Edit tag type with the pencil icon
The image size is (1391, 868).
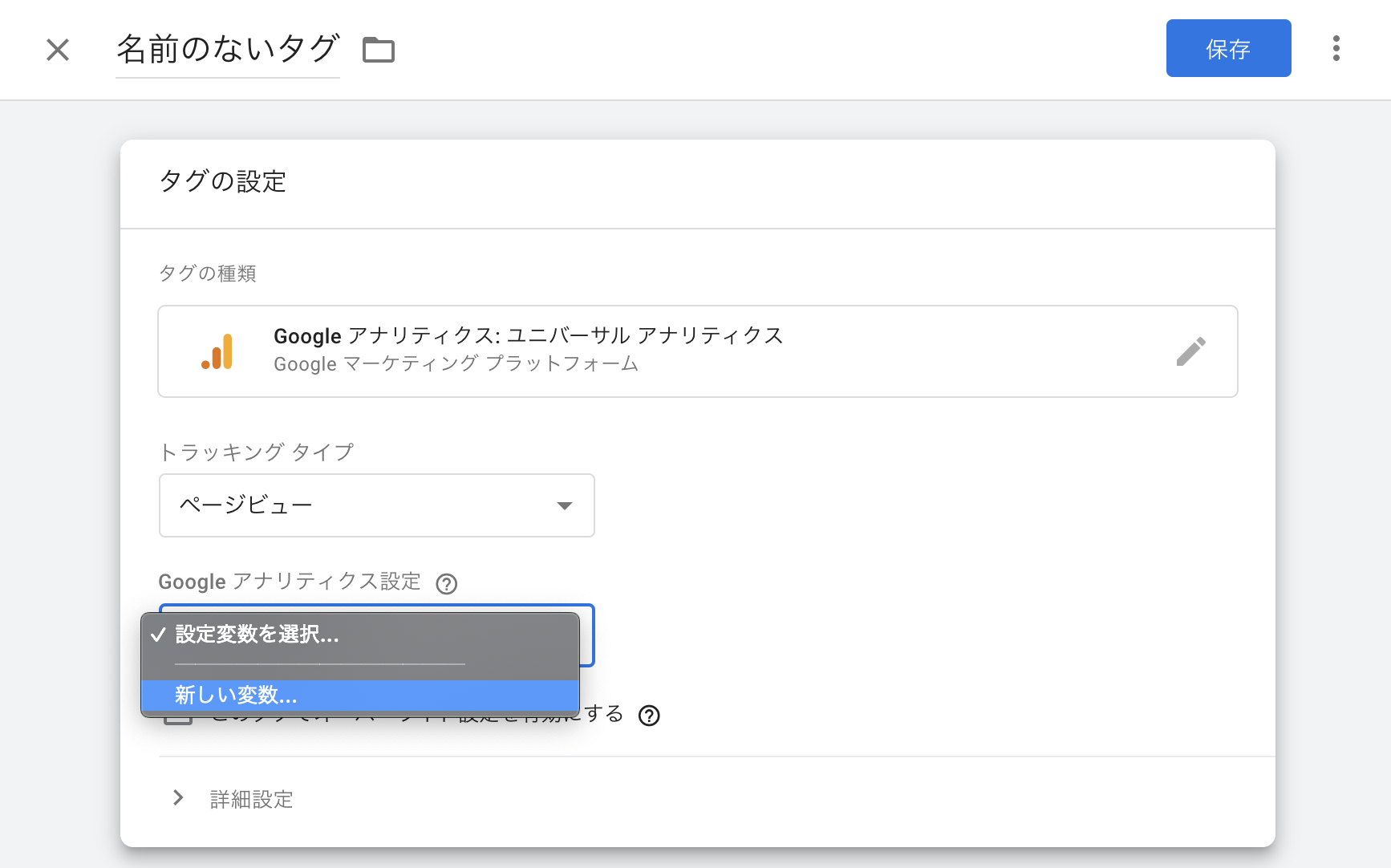(x=1190, y=351)
